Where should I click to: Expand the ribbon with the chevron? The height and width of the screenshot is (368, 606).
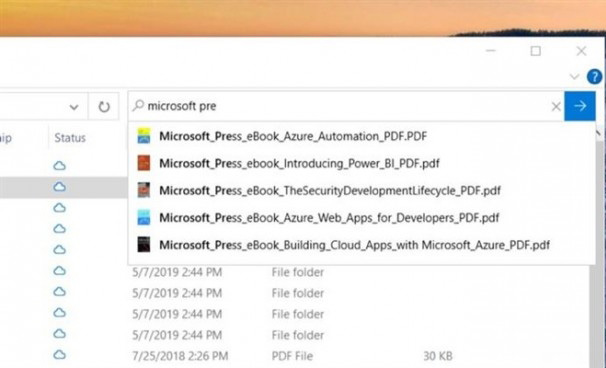click(x=574, y=77)
